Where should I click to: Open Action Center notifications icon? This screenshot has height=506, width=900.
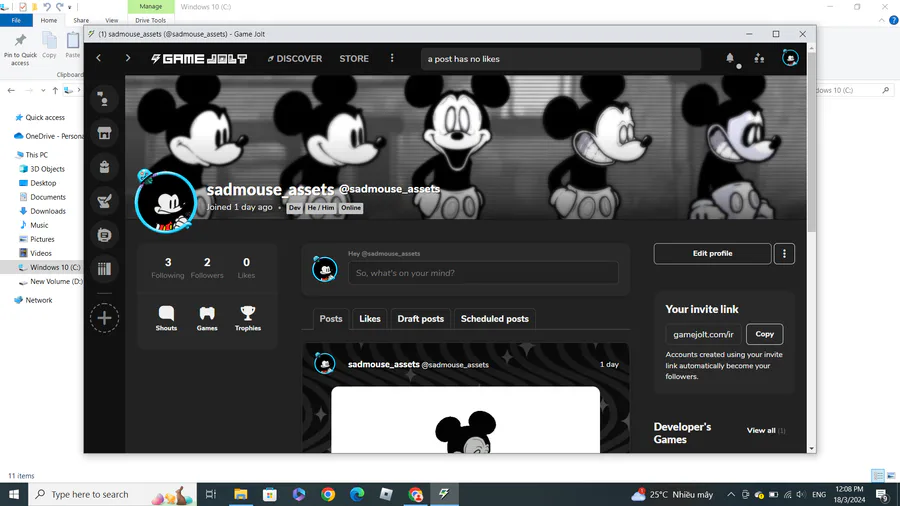tap(883, 494)
